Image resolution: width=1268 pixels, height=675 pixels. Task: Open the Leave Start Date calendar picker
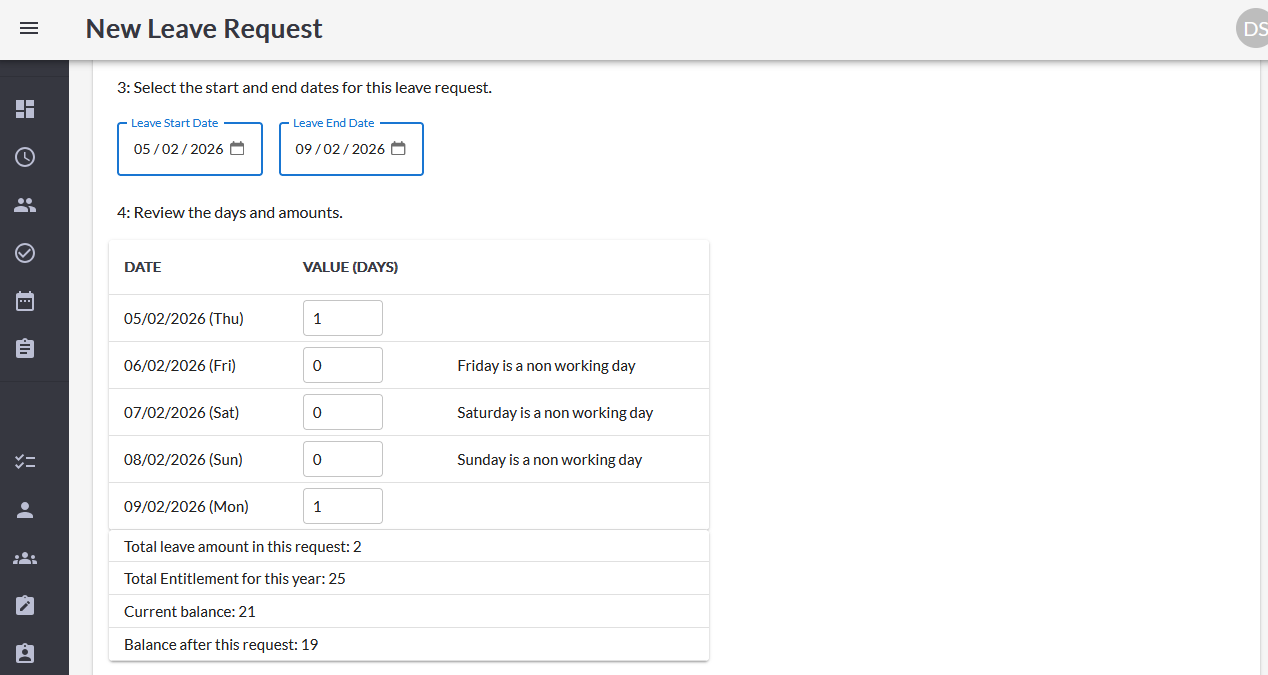237,149
